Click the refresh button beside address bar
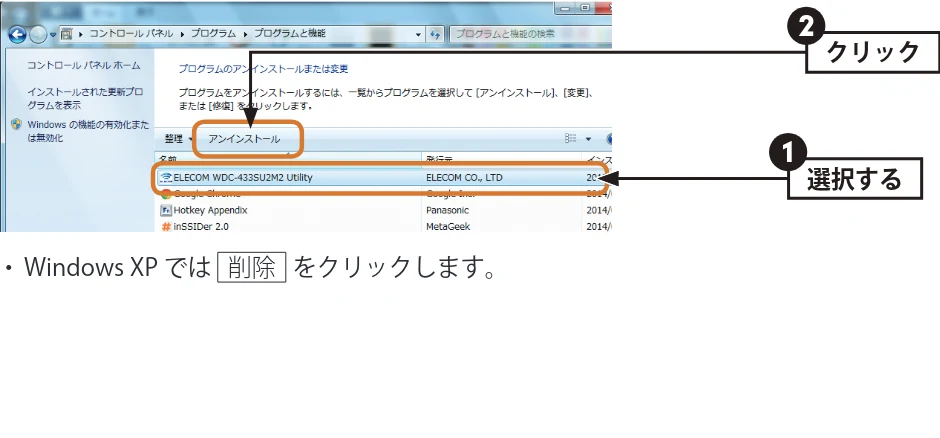Viewport: 940px width, 438px height. click(x=436, y=34)
